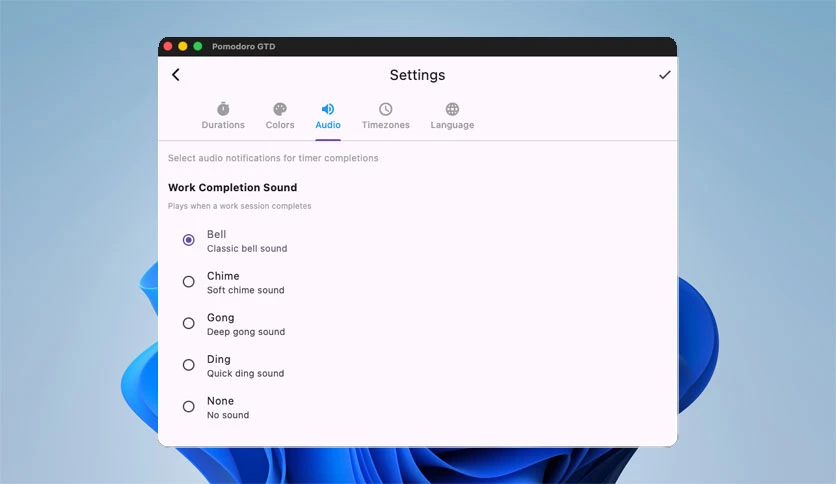Screen dimensions: 836x484
Task: Click the 'Classic bell sound' description
Action: (247, 248)
